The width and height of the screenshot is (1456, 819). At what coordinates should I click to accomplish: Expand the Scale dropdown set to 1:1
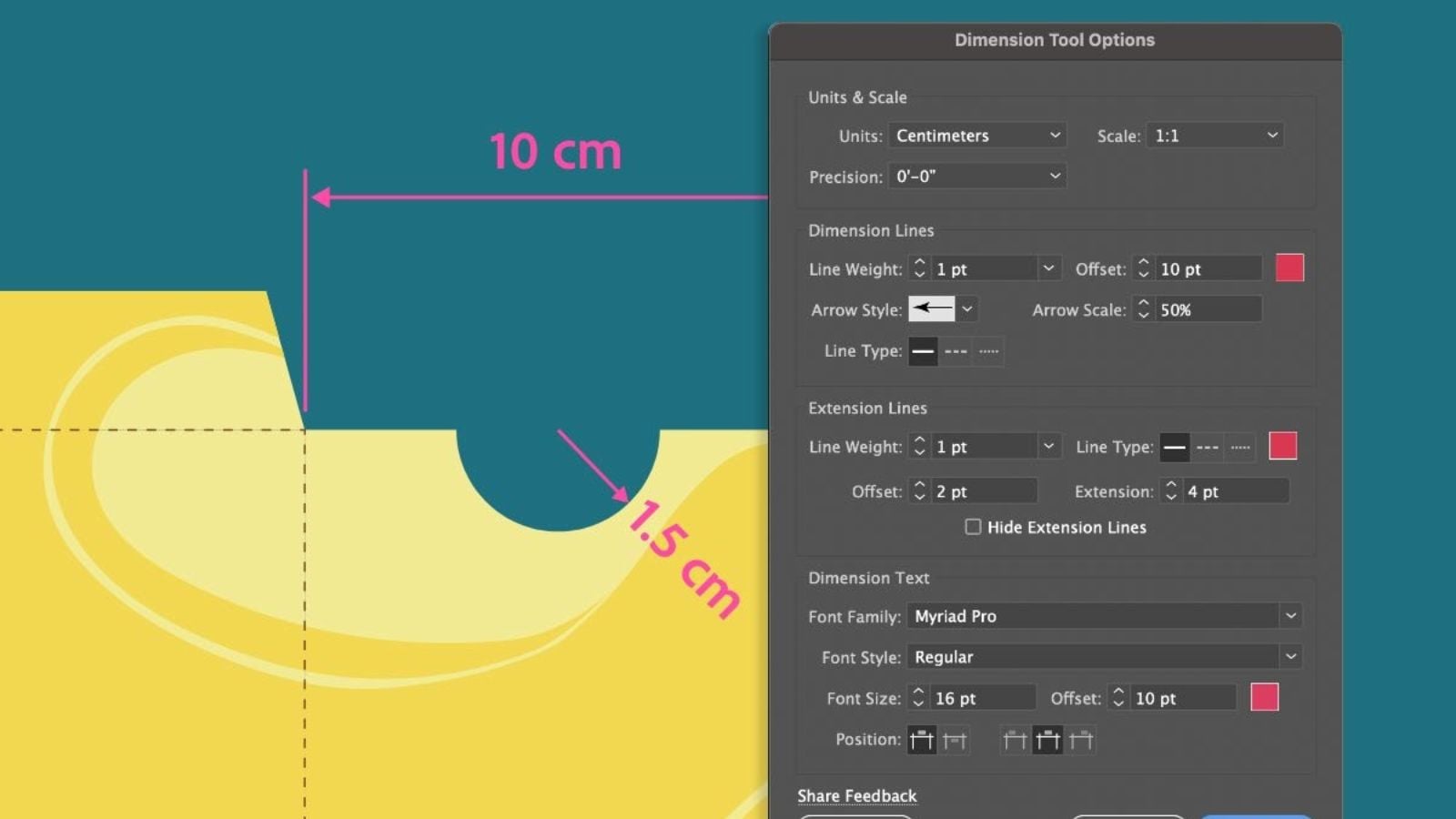[1215, 136]
